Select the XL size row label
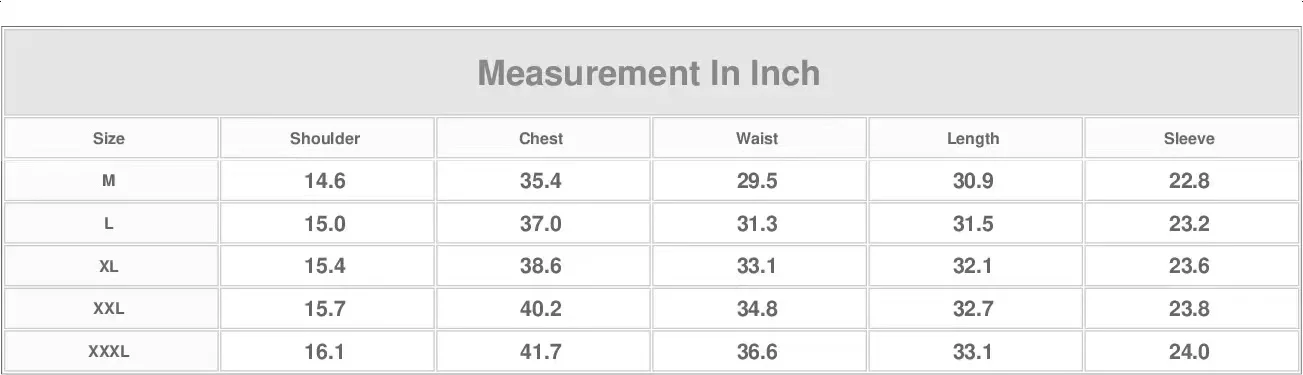1303x375 pixels. (x=109, y=267)
